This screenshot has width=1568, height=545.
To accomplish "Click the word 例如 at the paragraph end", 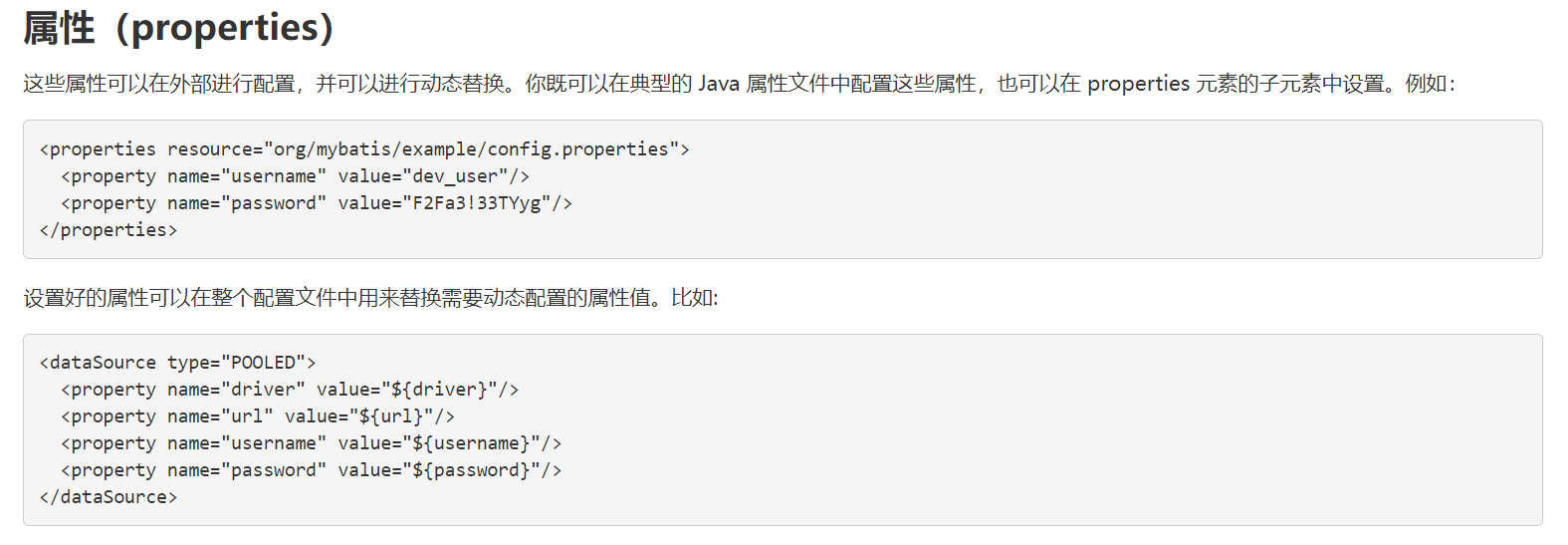I will [x=1425, y=84].
